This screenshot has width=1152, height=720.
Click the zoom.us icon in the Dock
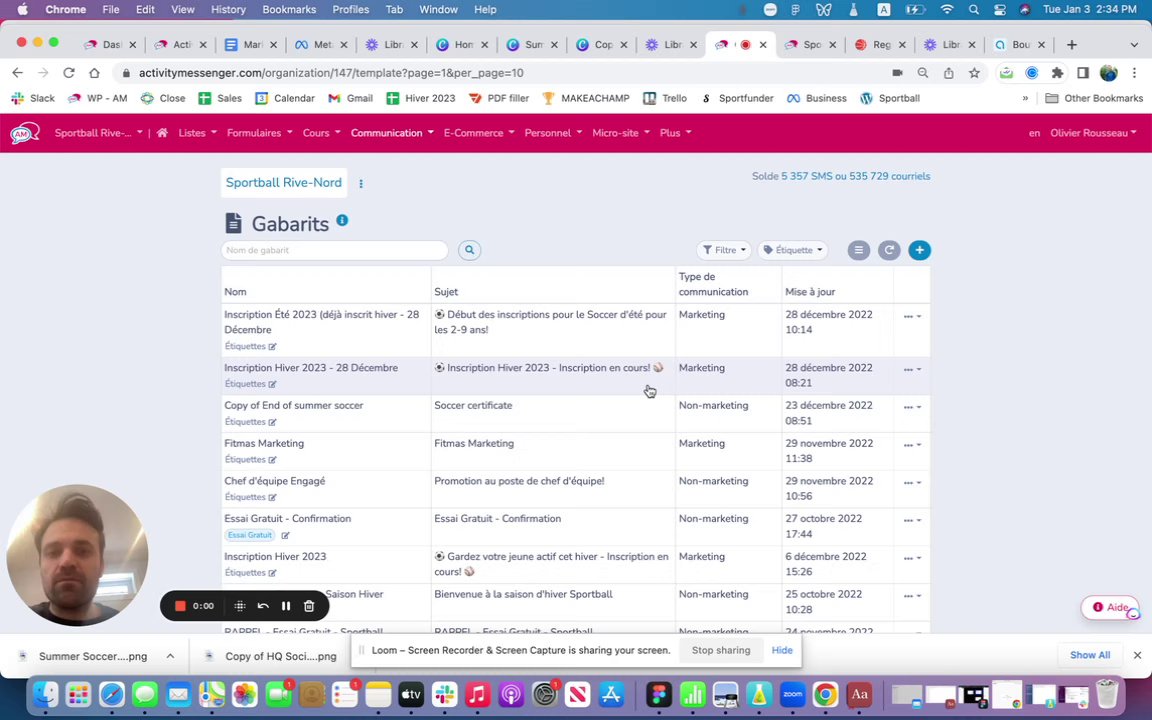(792, 694)
